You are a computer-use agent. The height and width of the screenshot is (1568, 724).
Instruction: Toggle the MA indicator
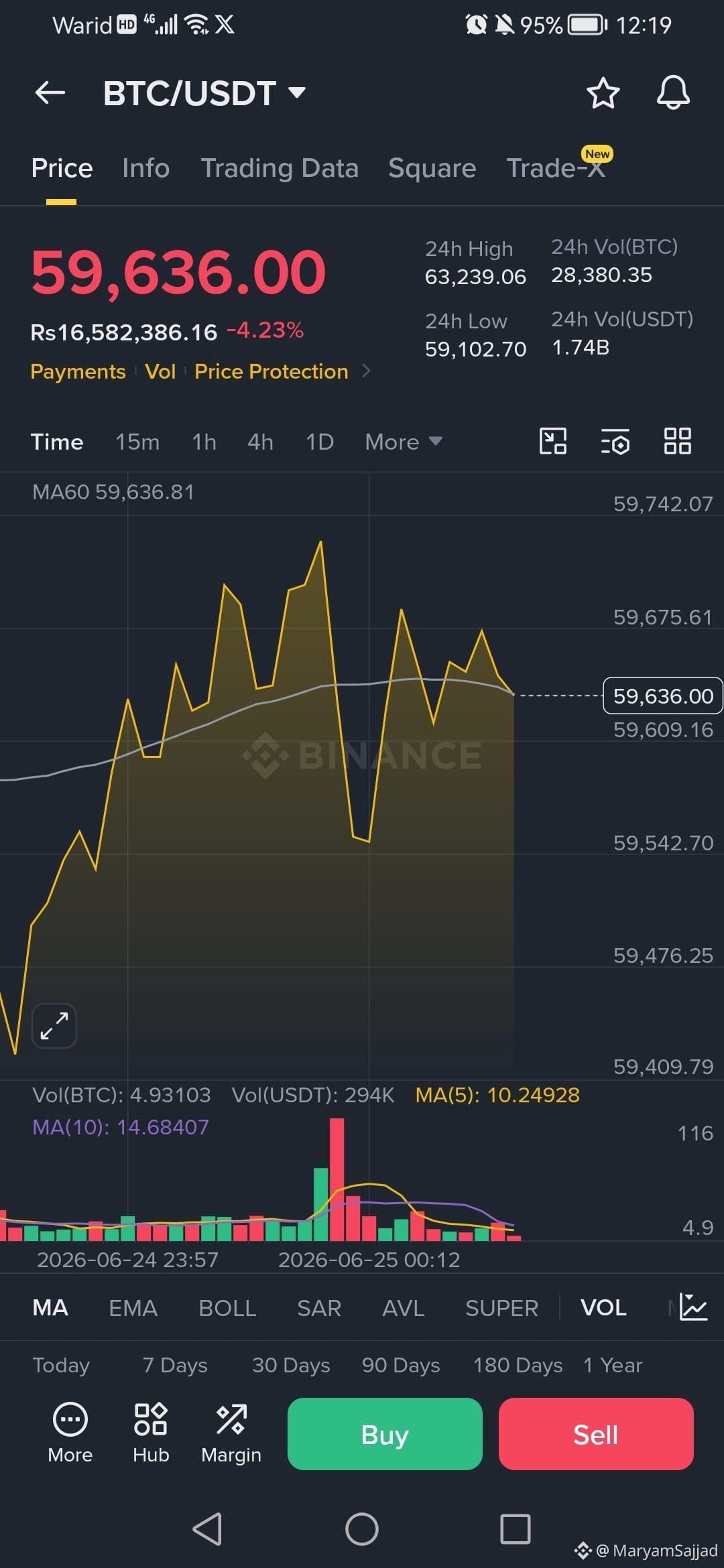point(50,1307)
